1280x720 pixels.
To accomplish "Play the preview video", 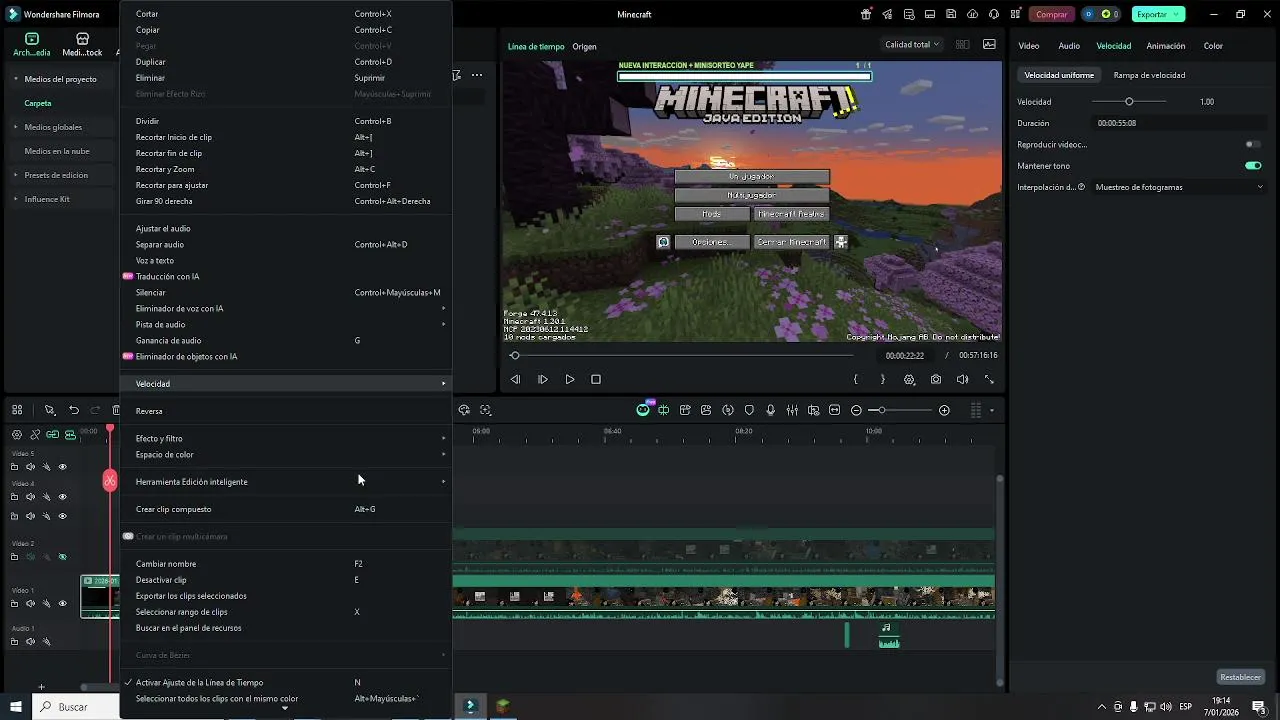I will (570, 380).
